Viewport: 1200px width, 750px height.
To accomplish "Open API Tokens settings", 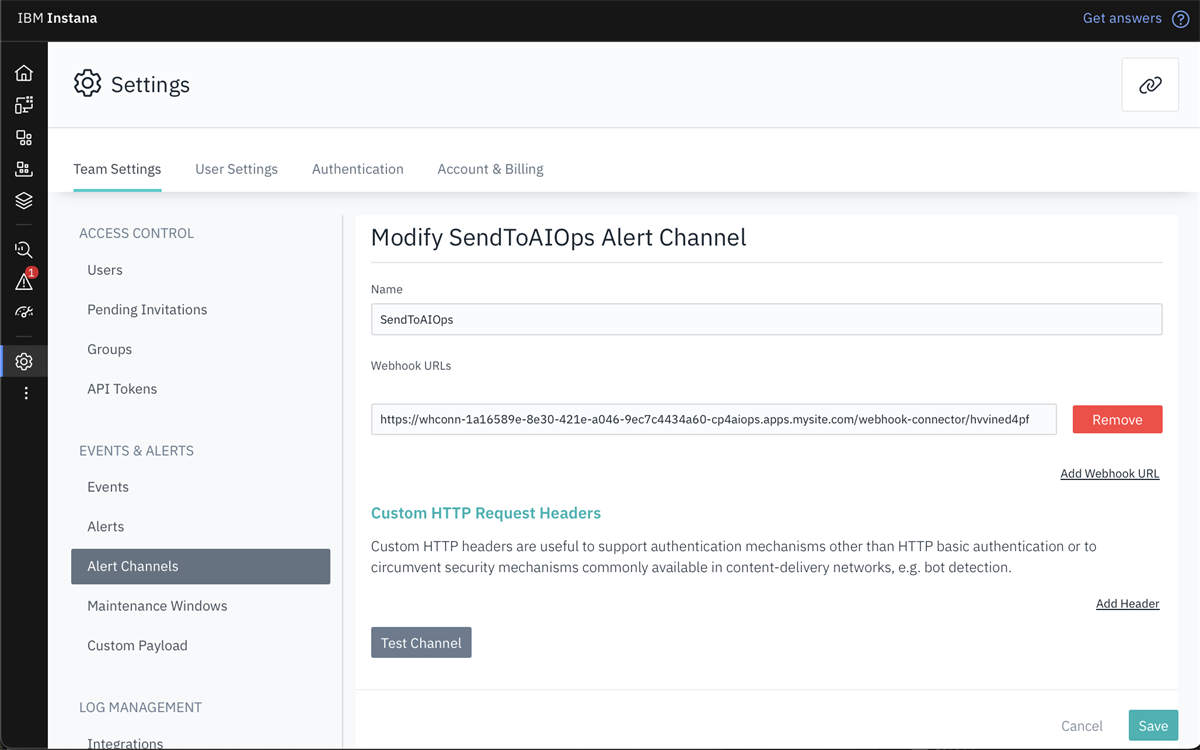I will pyautogui.click(x=122, y=389).
